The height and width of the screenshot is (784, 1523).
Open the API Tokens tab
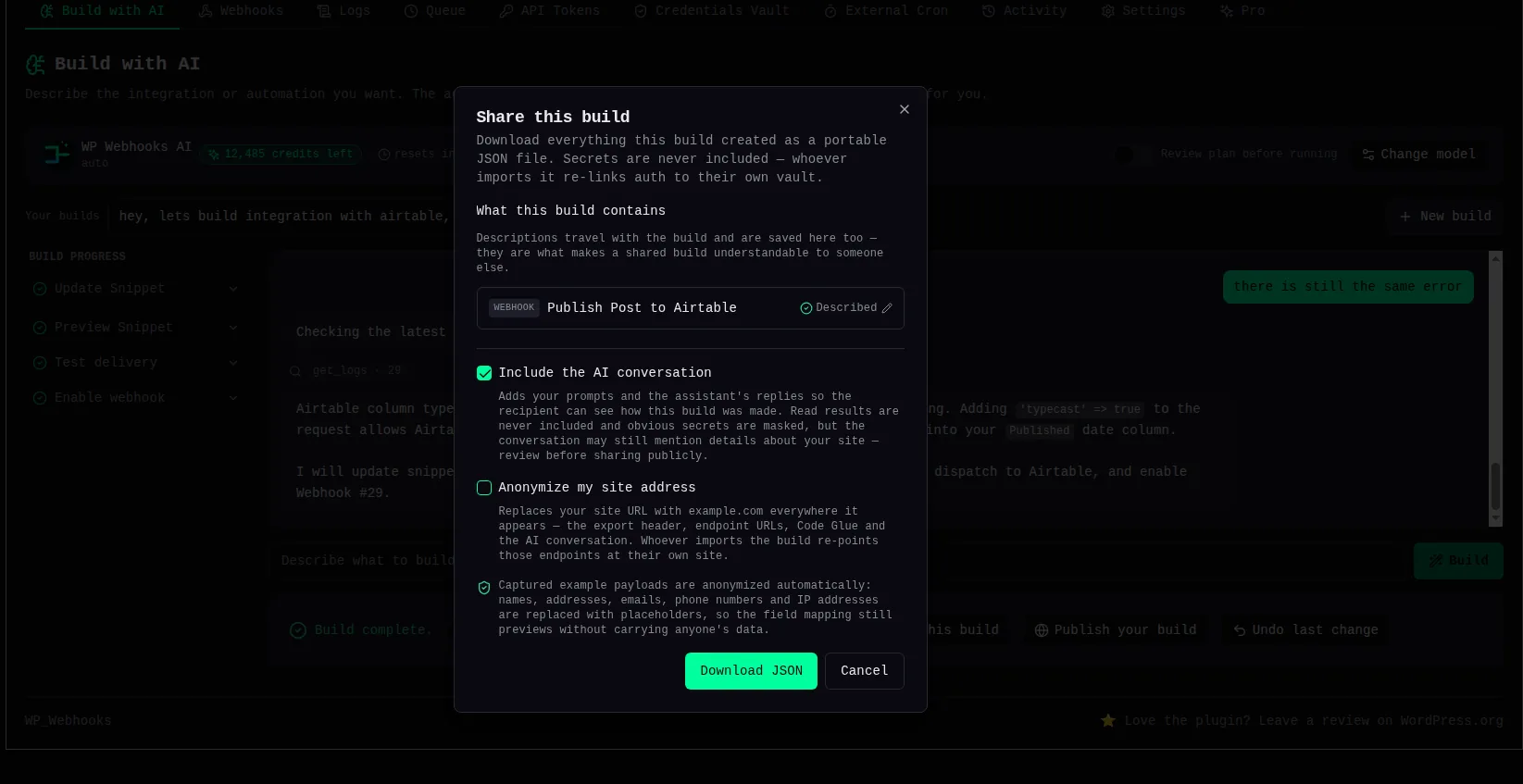tap(550, 11)
